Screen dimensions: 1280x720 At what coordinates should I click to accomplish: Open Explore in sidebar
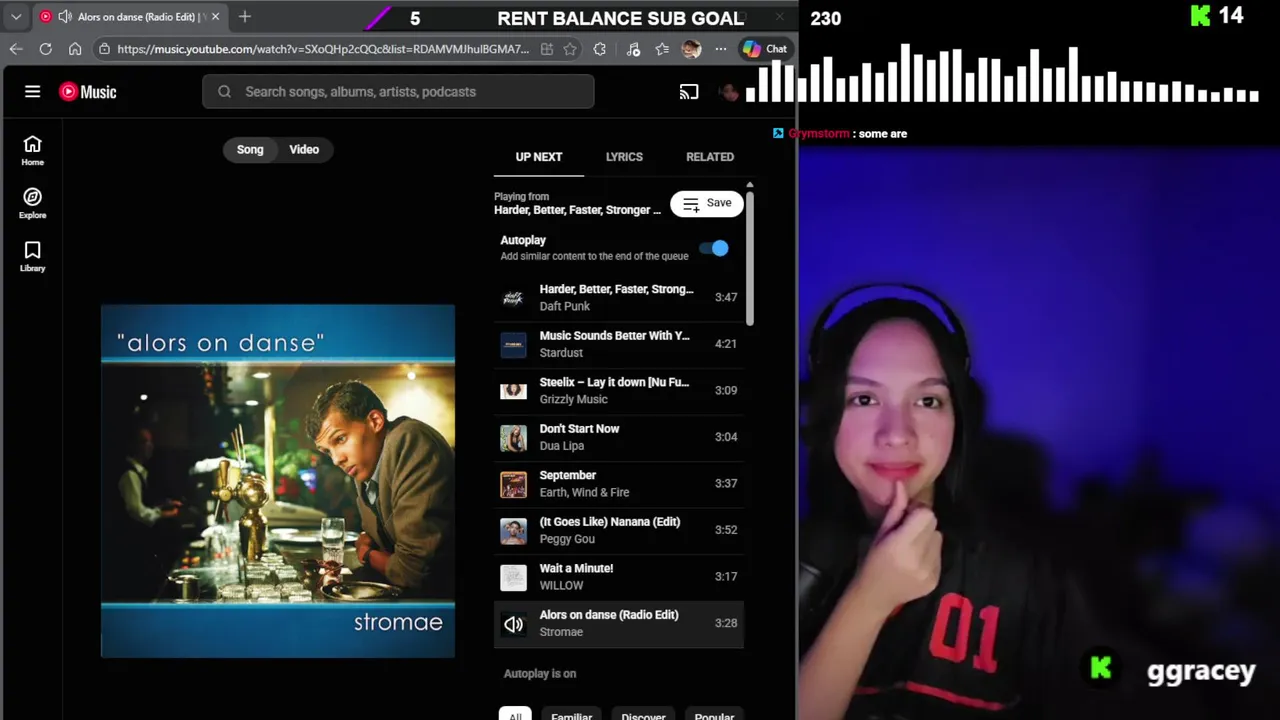[32, 204]
